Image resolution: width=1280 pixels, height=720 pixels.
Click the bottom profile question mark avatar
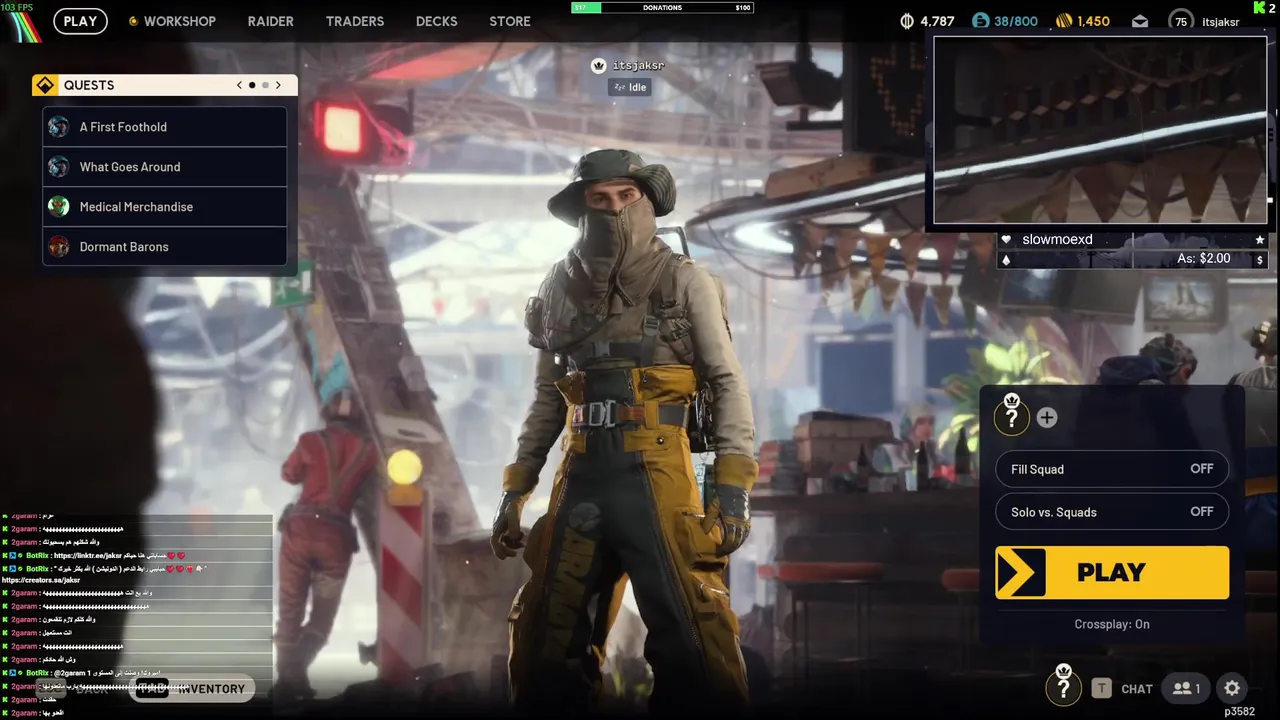1063,686
